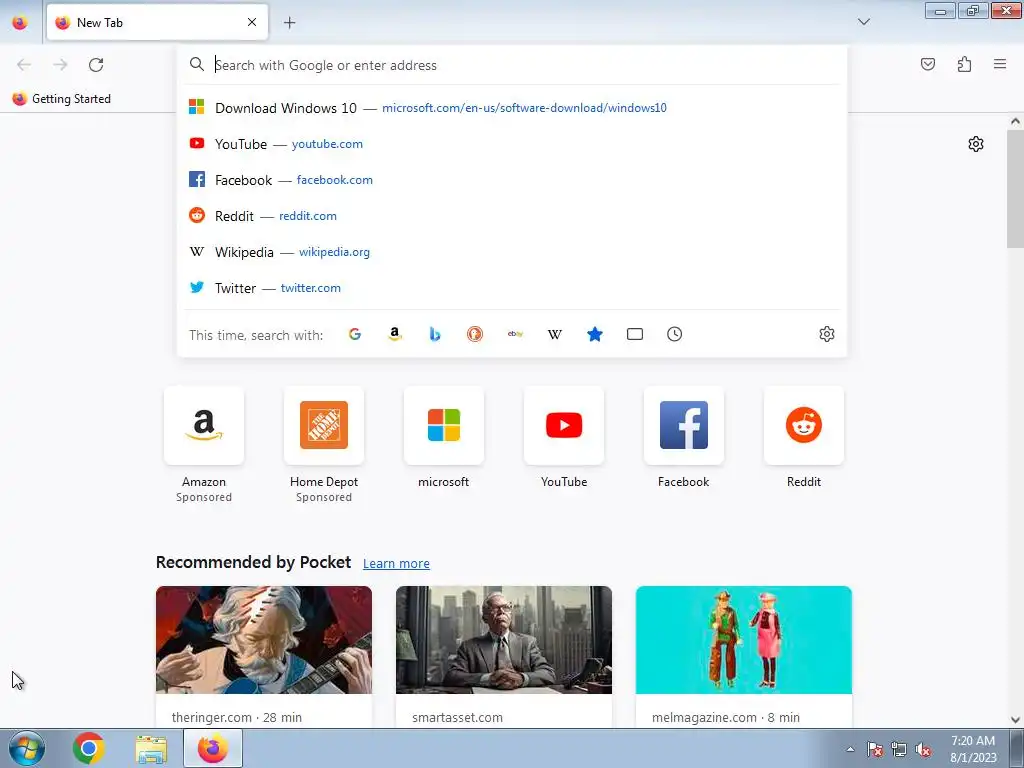Open the Firefox hamburger application menu
Viewport: 1024px width, 768px height.
1000,64
